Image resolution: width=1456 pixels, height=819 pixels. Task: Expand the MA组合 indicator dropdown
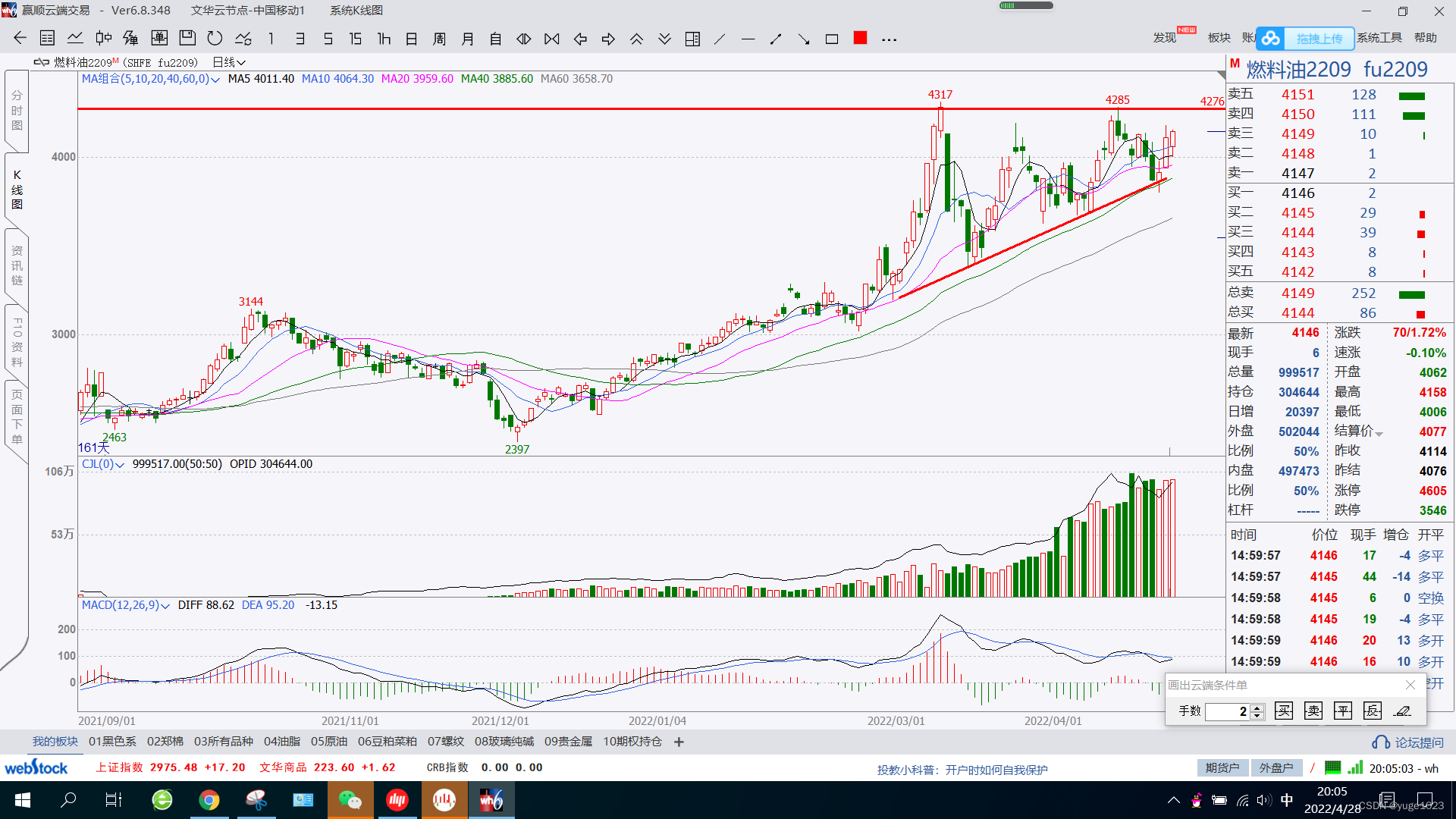(215, 80)
